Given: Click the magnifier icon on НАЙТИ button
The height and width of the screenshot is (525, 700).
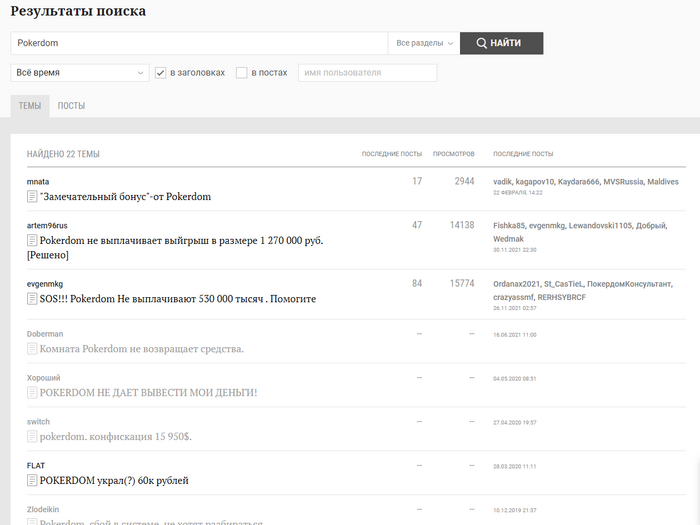Looking at the screenshot, I should (481, 43).
